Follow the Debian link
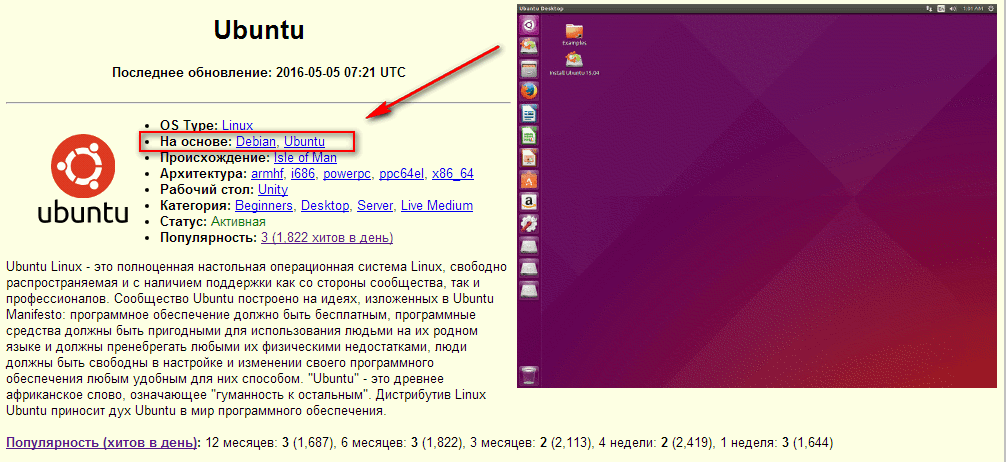This screenshot has height=462, width=1006. tap(256, 142)
